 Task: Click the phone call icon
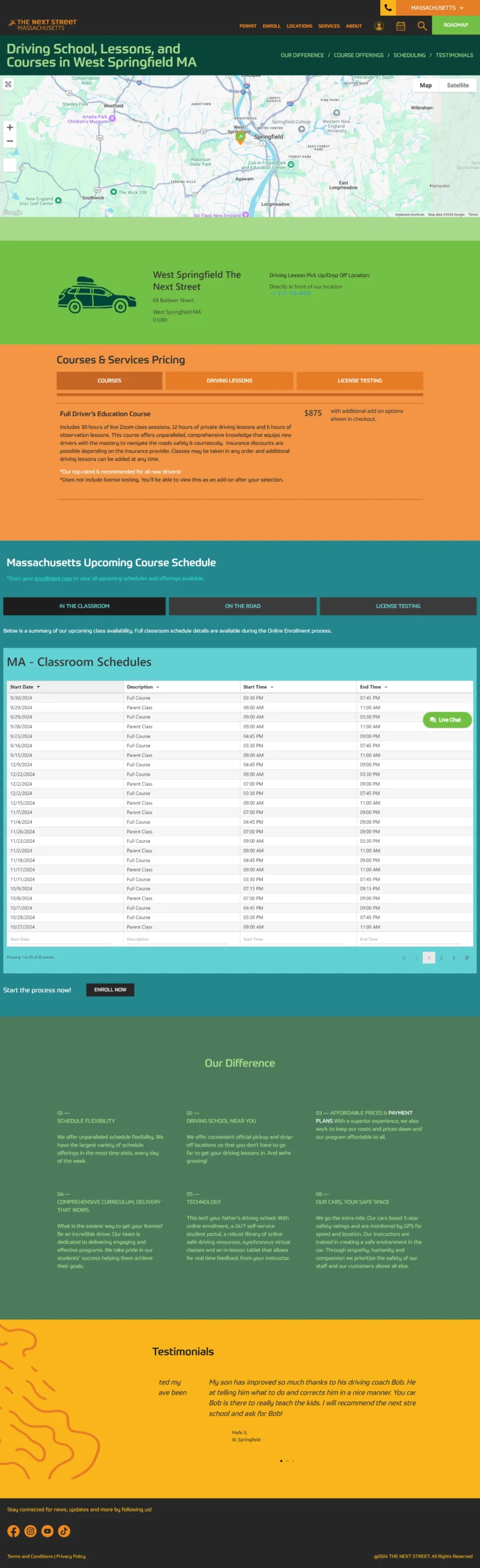[388, 8]
